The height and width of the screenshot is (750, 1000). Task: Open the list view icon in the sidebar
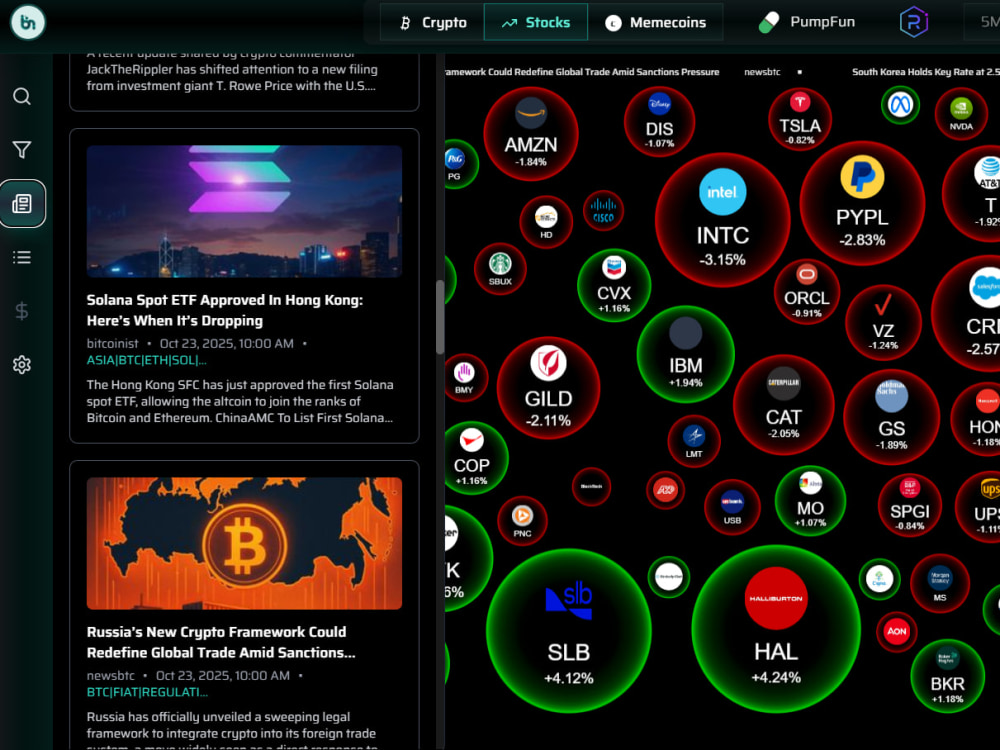22,257
